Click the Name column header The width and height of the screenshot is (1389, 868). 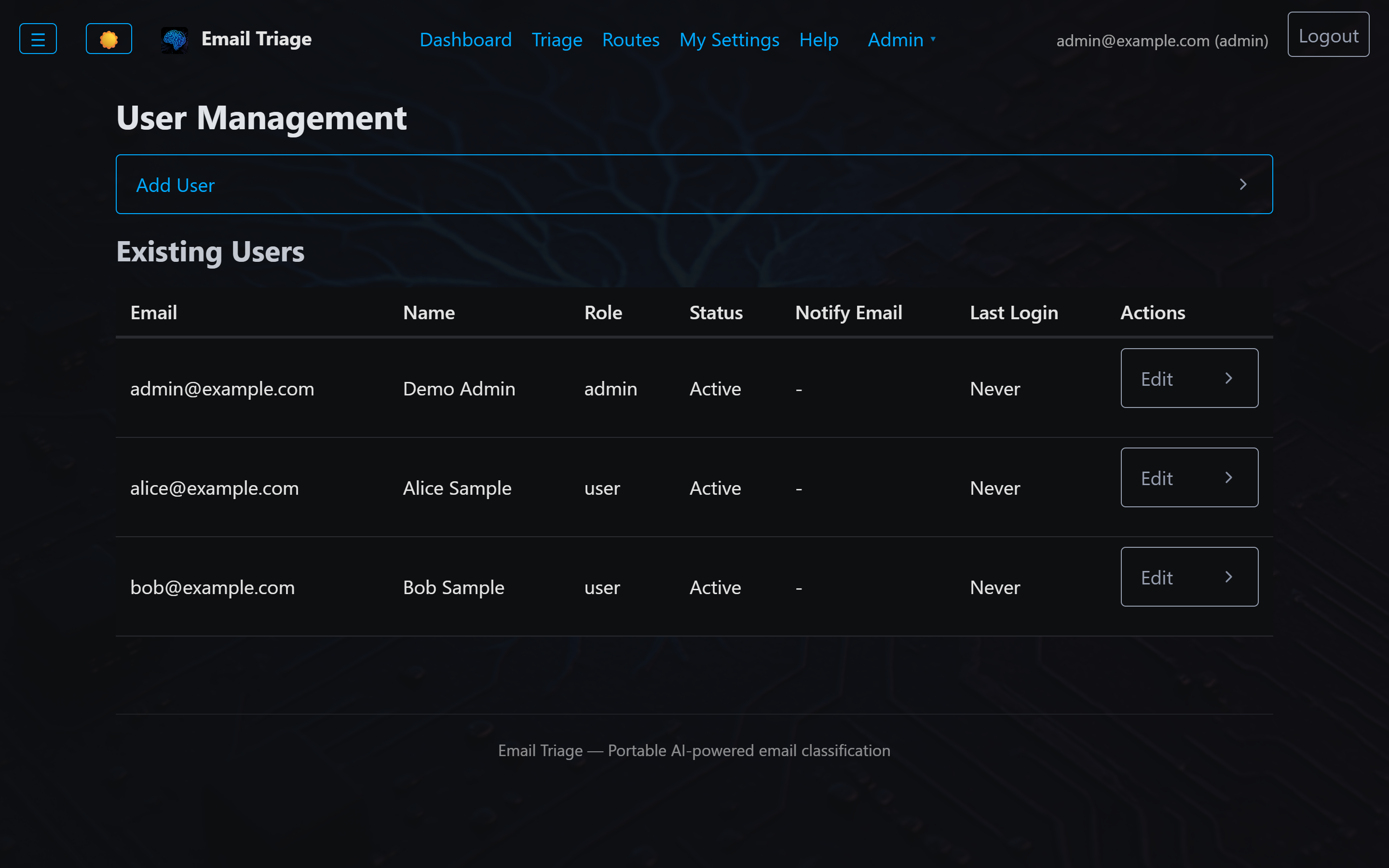(429, 313)
